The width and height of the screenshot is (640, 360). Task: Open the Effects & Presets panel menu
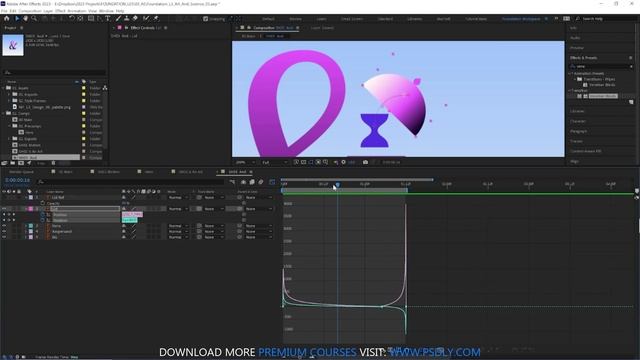click(x=631, y=58)
